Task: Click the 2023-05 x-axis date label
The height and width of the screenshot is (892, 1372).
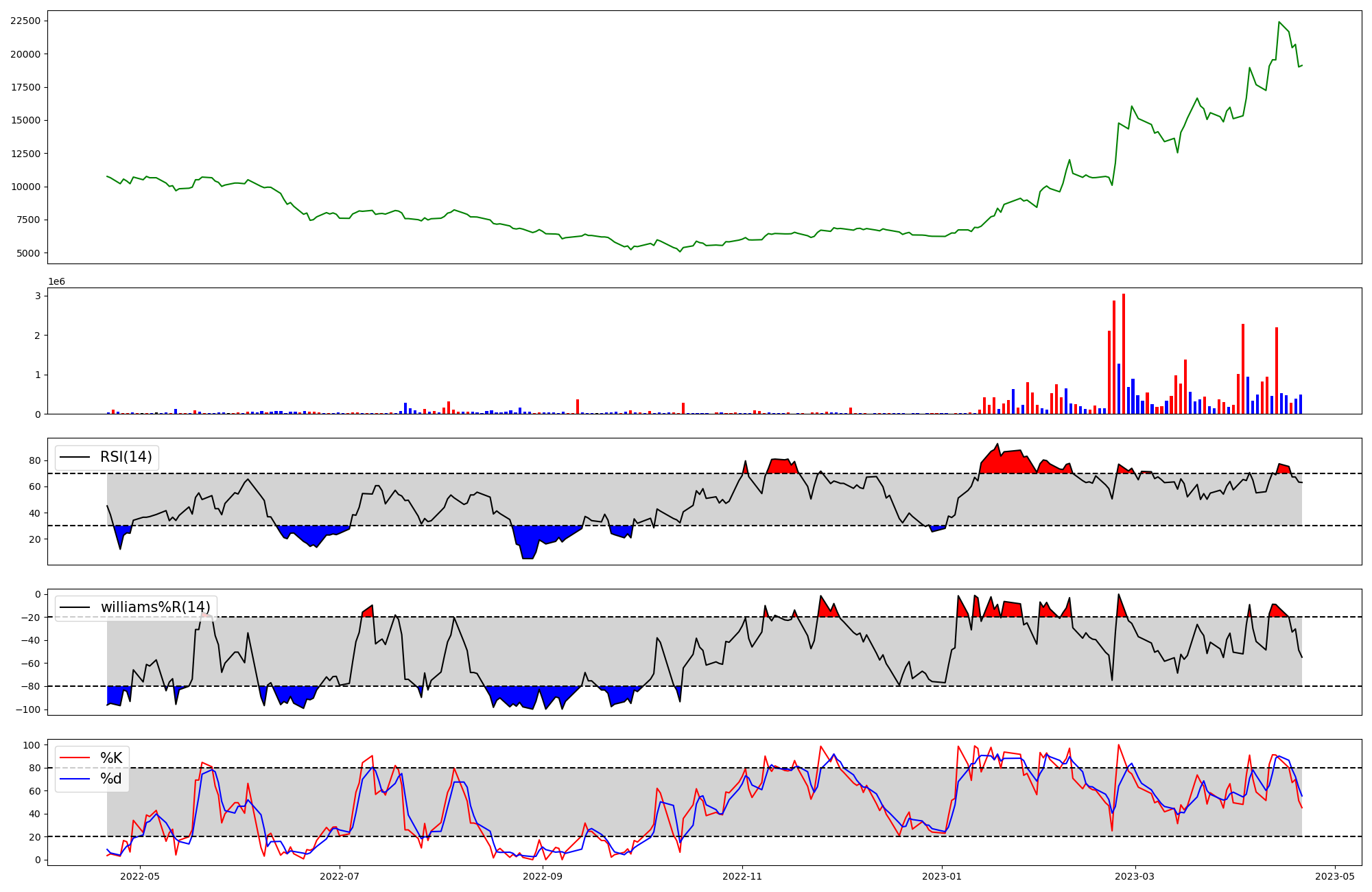Action: (1335, 876)
